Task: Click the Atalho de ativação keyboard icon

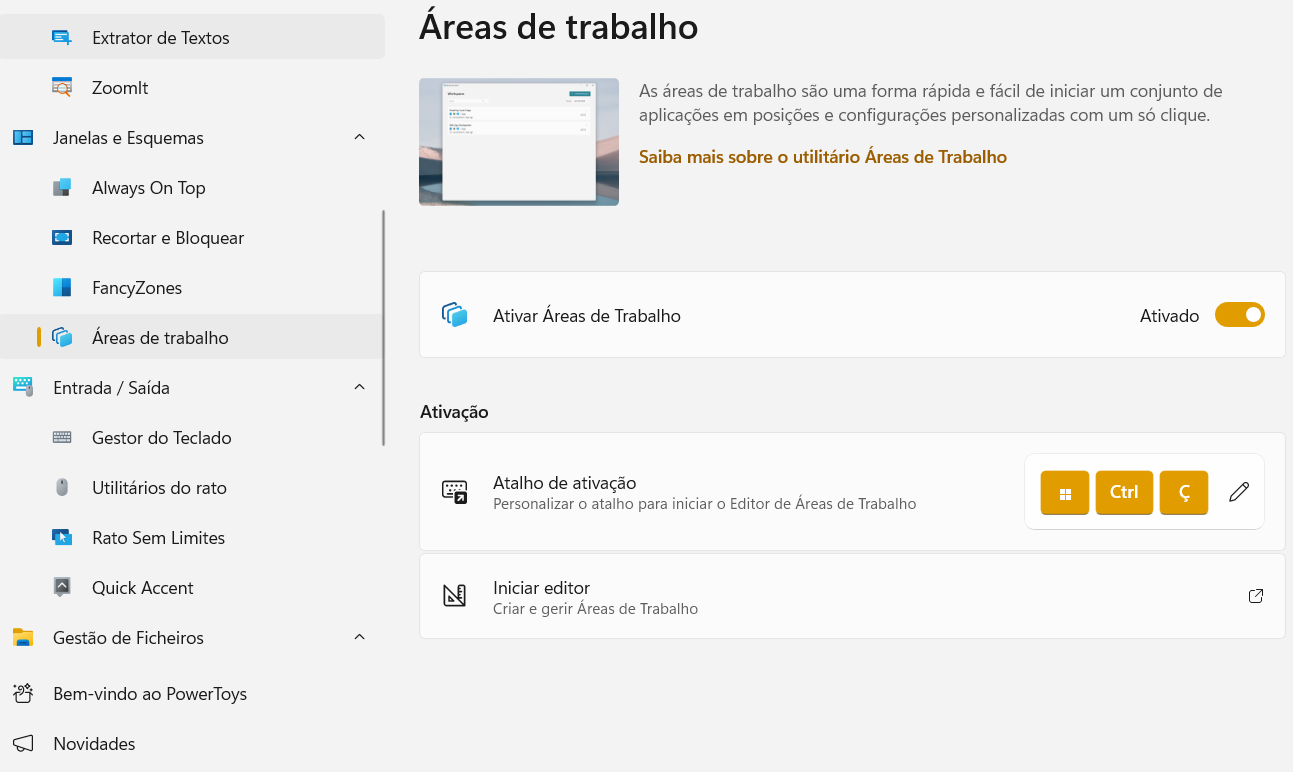Action: pos(455,492)
